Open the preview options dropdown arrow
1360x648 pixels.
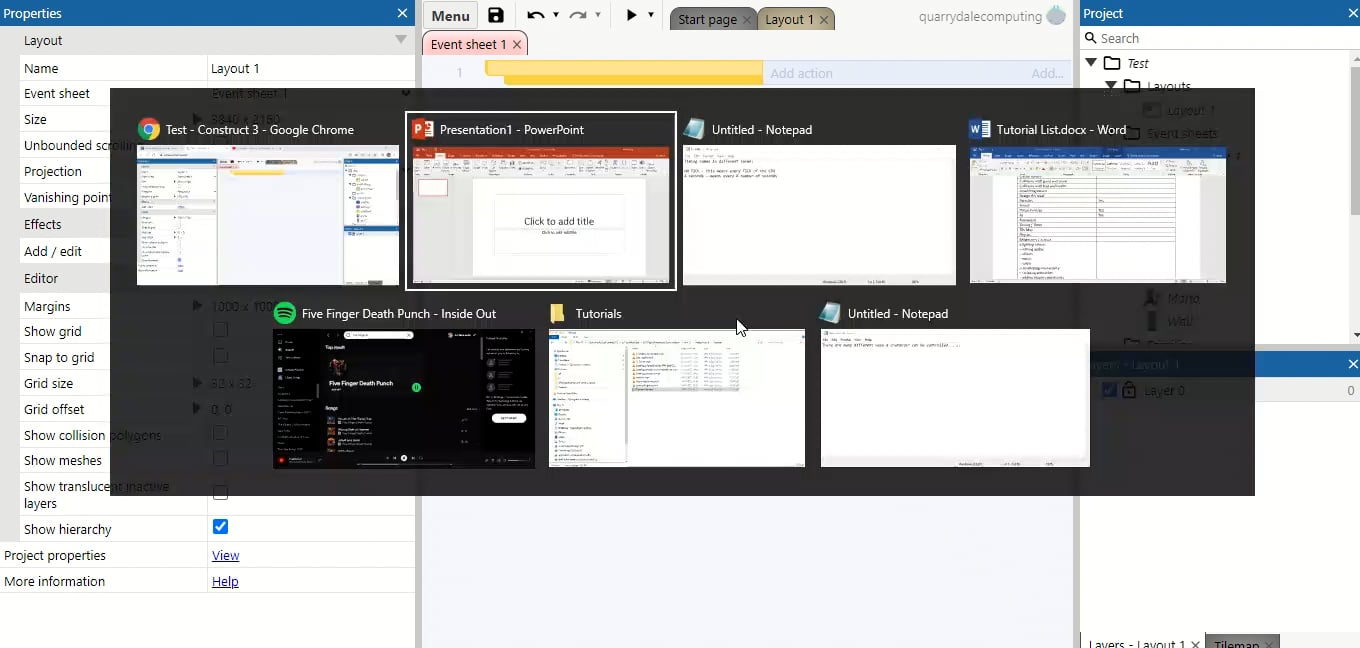pos(651,15)
